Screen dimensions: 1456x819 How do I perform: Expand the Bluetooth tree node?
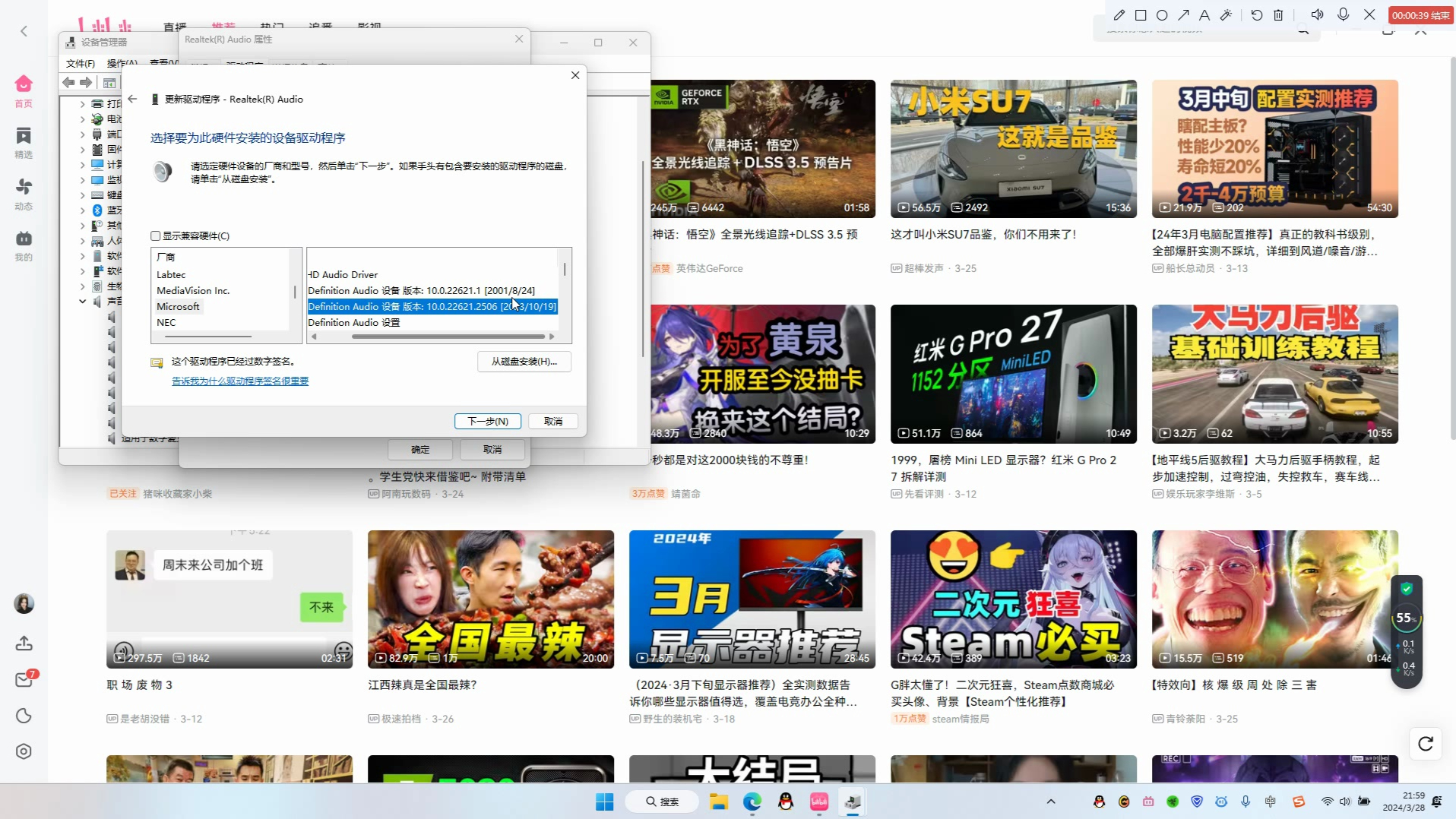click(x=83, y=210)
